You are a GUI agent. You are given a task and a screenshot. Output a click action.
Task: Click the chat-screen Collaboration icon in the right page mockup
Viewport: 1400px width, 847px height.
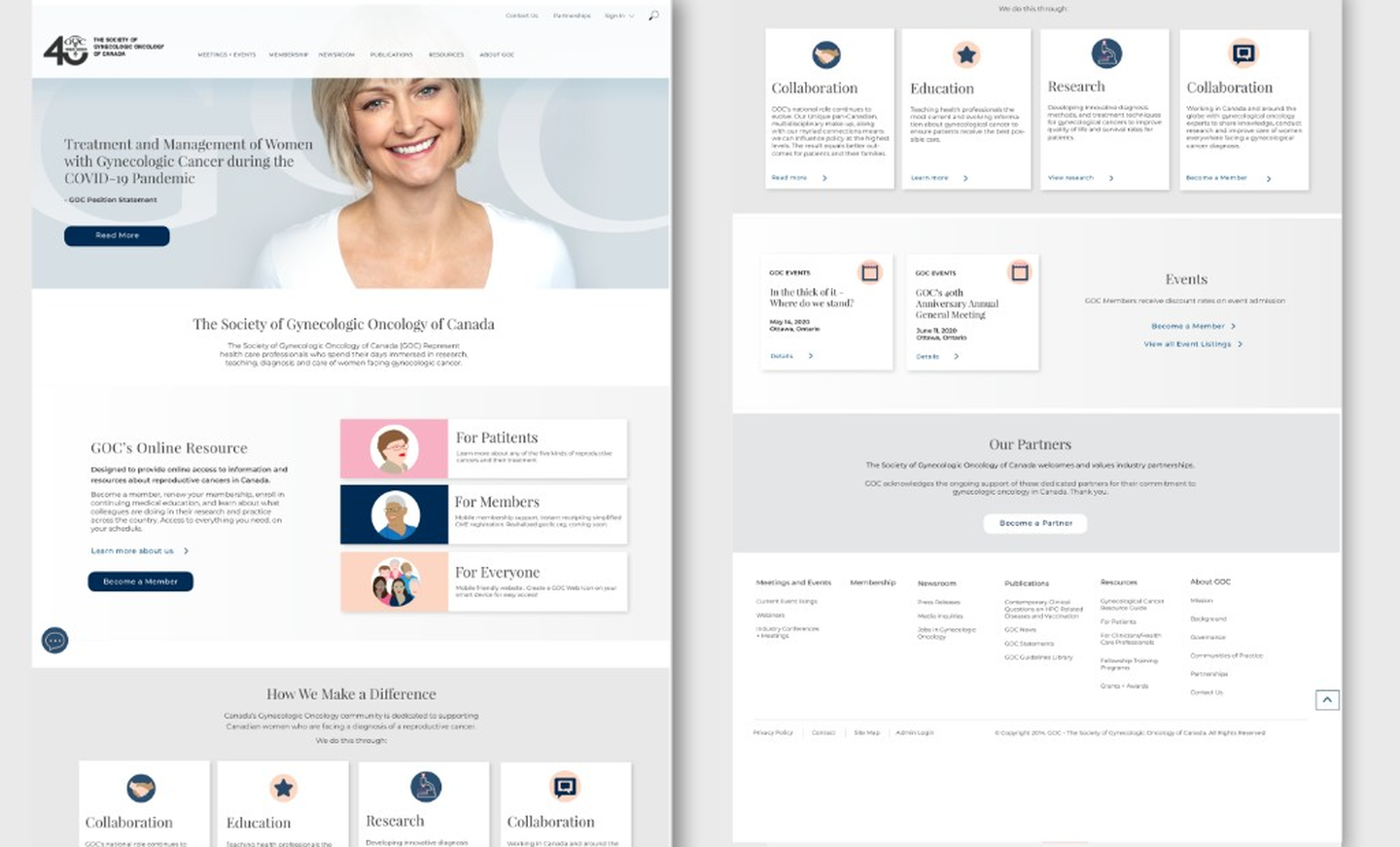[x=1243, y=53]
